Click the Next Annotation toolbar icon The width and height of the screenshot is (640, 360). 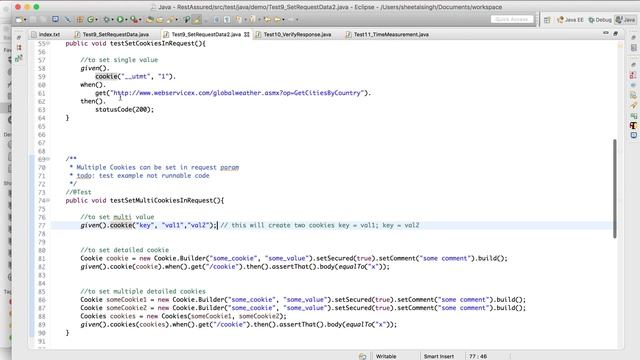(238, 20)
